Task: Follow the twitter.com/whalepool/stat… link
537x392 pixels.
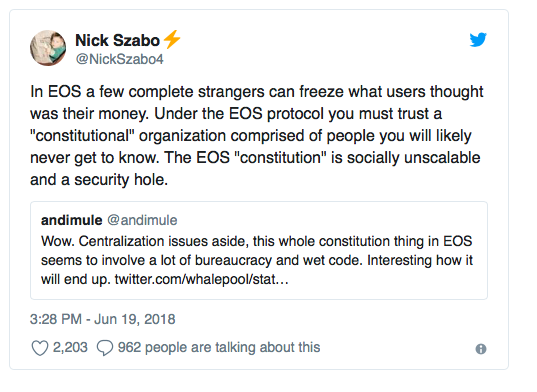Action: tap(202, 279)
